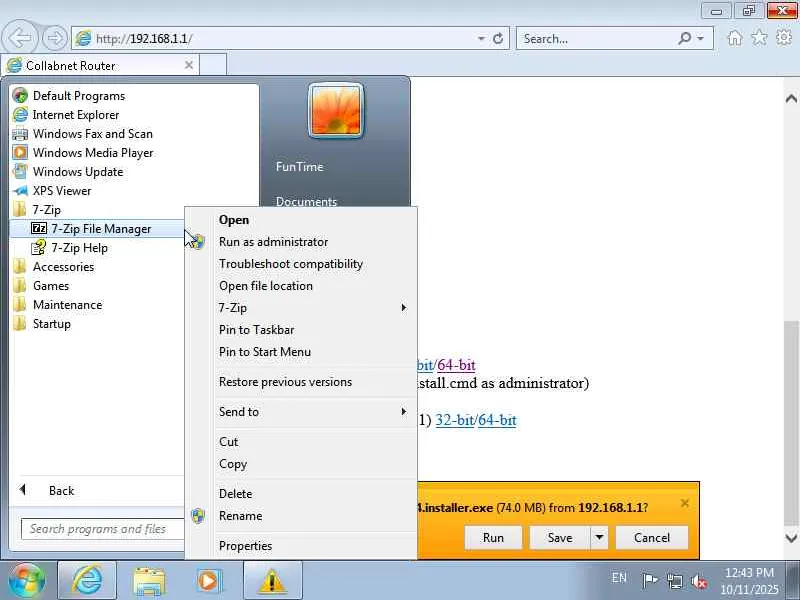Close the Collabnet Router tab

[x=189, y=65]
